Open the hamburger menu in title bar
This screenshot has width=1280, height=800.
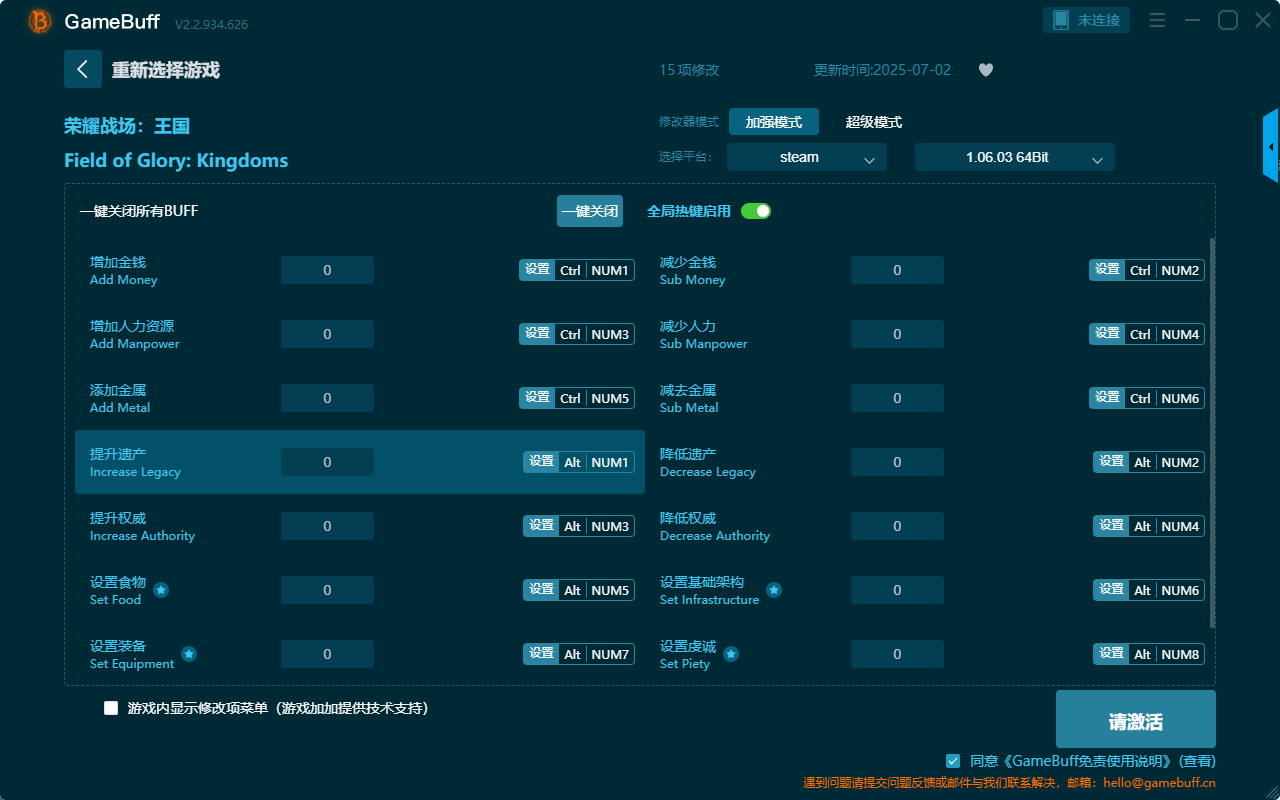pos(1157,21)
